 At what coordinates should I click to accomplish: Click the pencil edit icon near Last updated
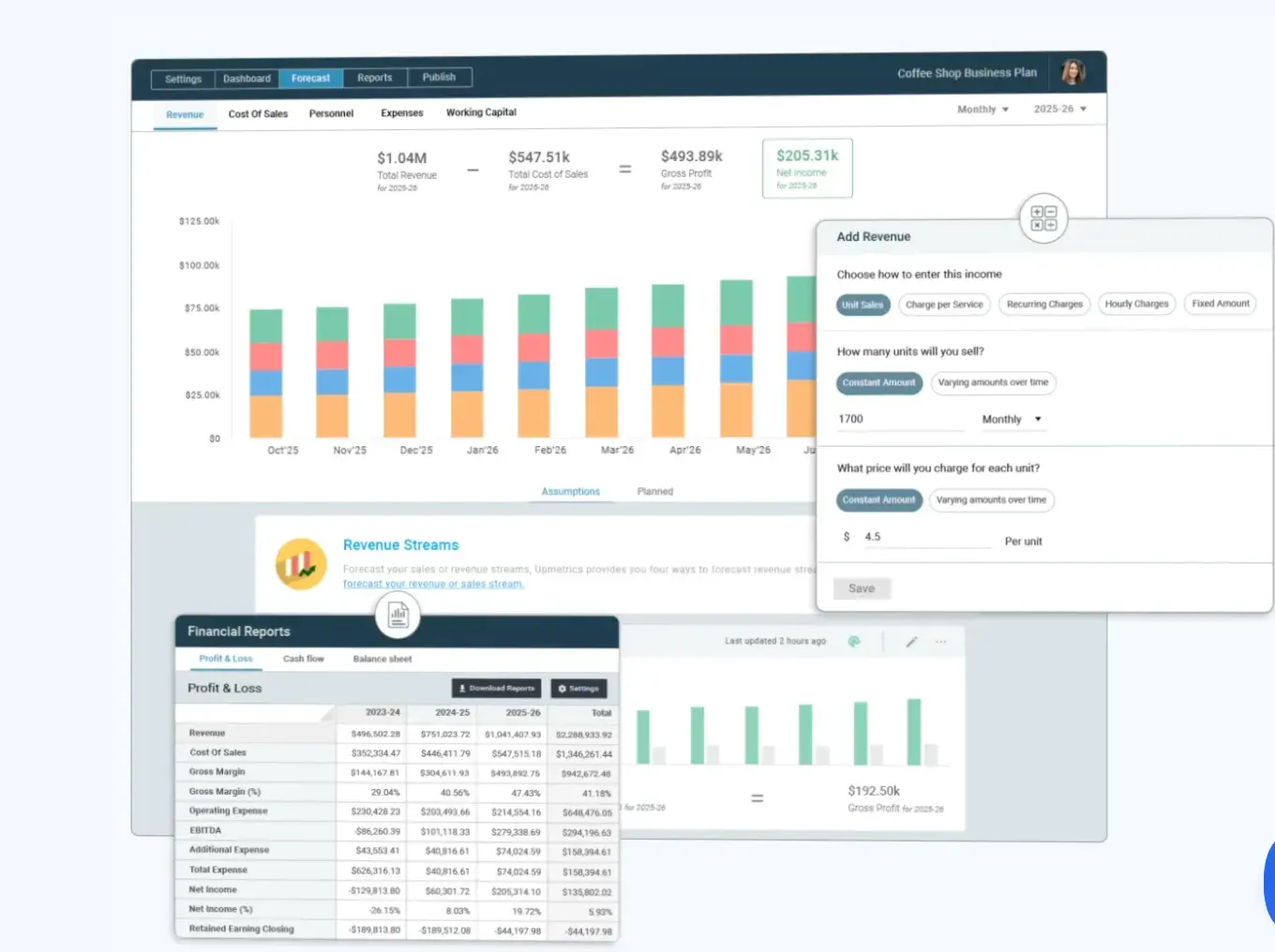911,641
